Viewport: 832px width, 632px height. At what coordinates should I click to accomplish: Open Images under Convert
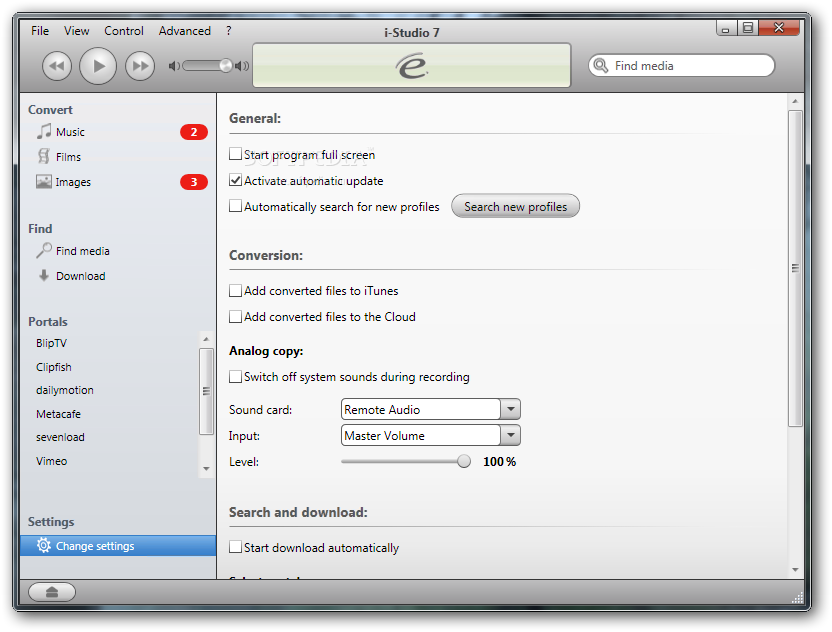coord(73,182)
